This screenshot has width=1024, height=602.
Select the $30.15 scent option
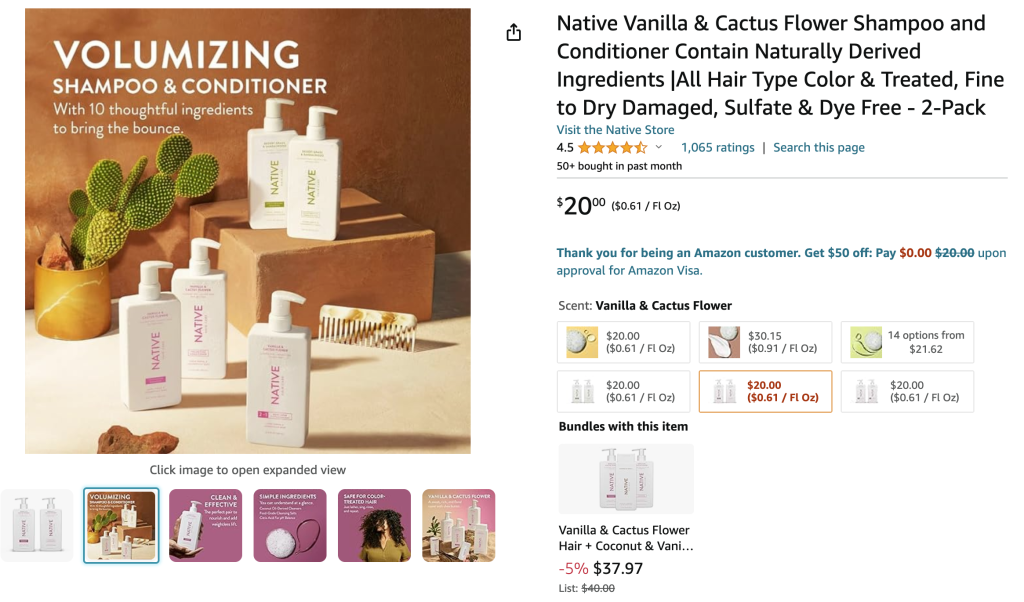(x=765, y=342)
